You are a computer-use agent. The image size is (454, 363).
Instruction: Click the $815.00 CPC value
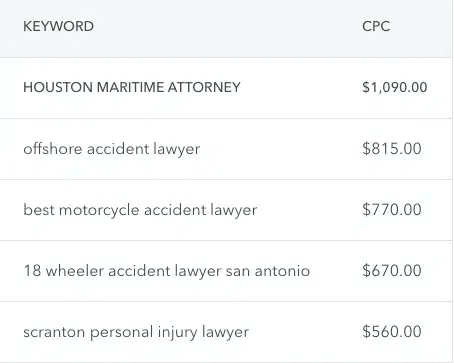point(392,148)
